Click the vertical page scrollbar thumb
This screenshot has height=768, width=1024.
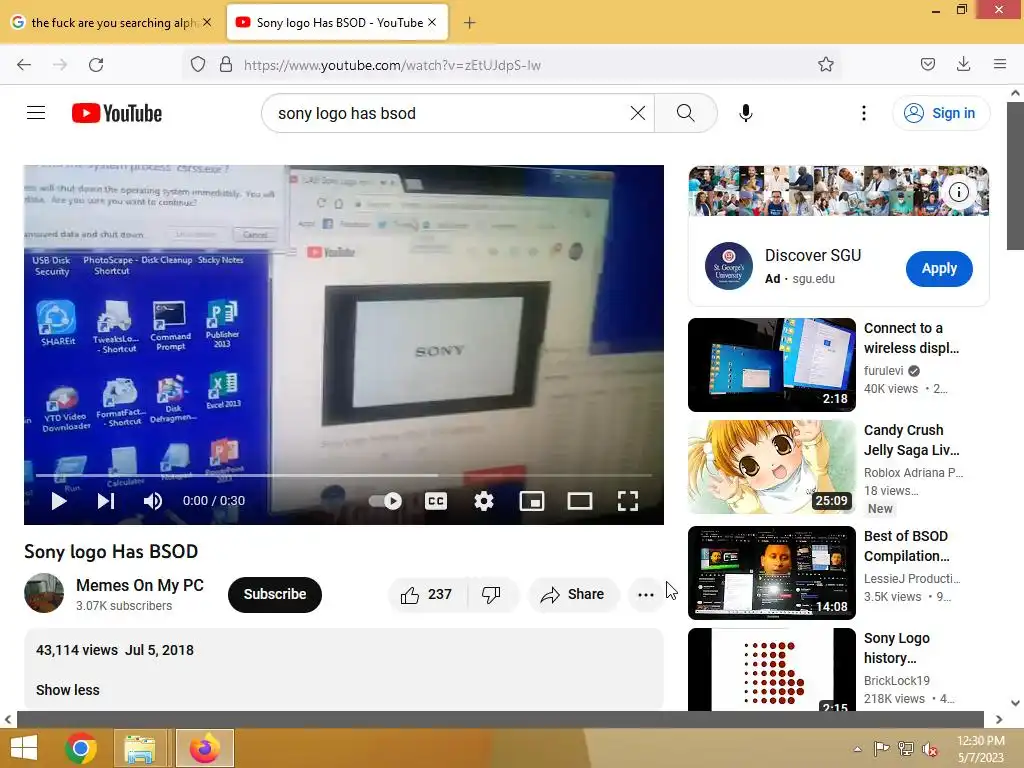click(x=1016, y=176)
